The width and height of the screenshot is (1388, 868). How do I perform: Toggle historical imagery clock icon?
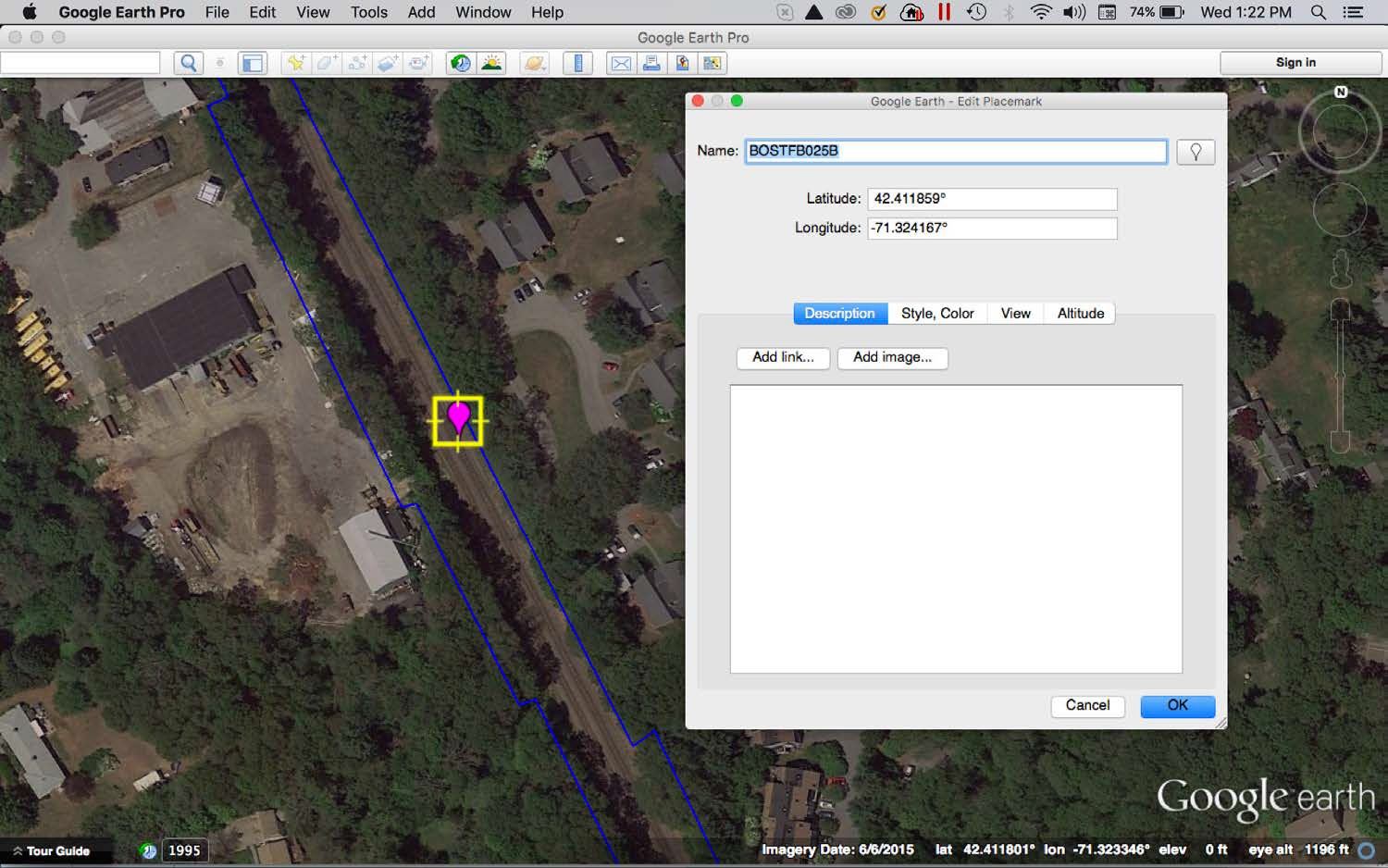click(x=460, y=63)
